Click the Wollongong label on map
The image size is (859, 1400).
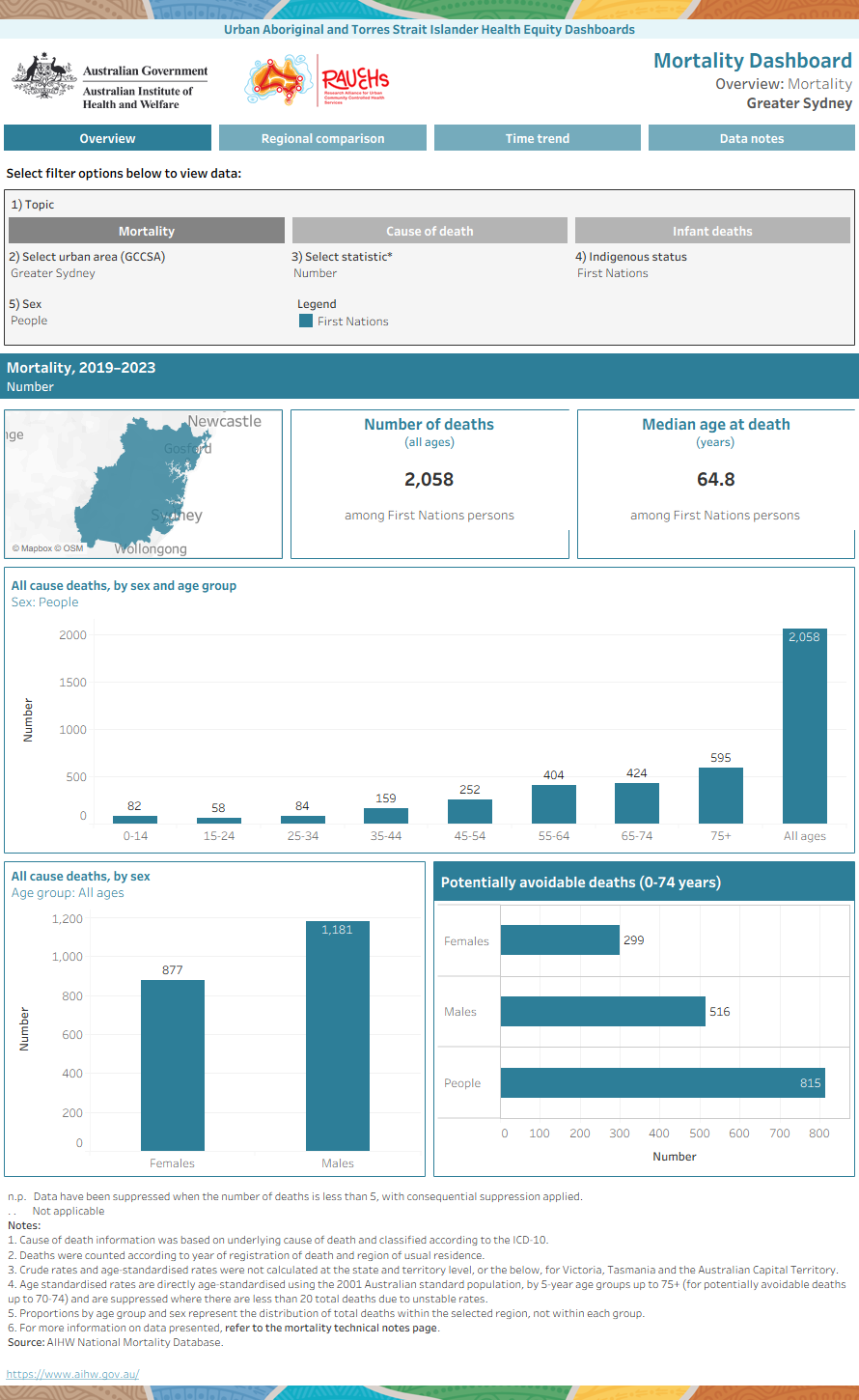pyautogui.click(x=151, y=548)
